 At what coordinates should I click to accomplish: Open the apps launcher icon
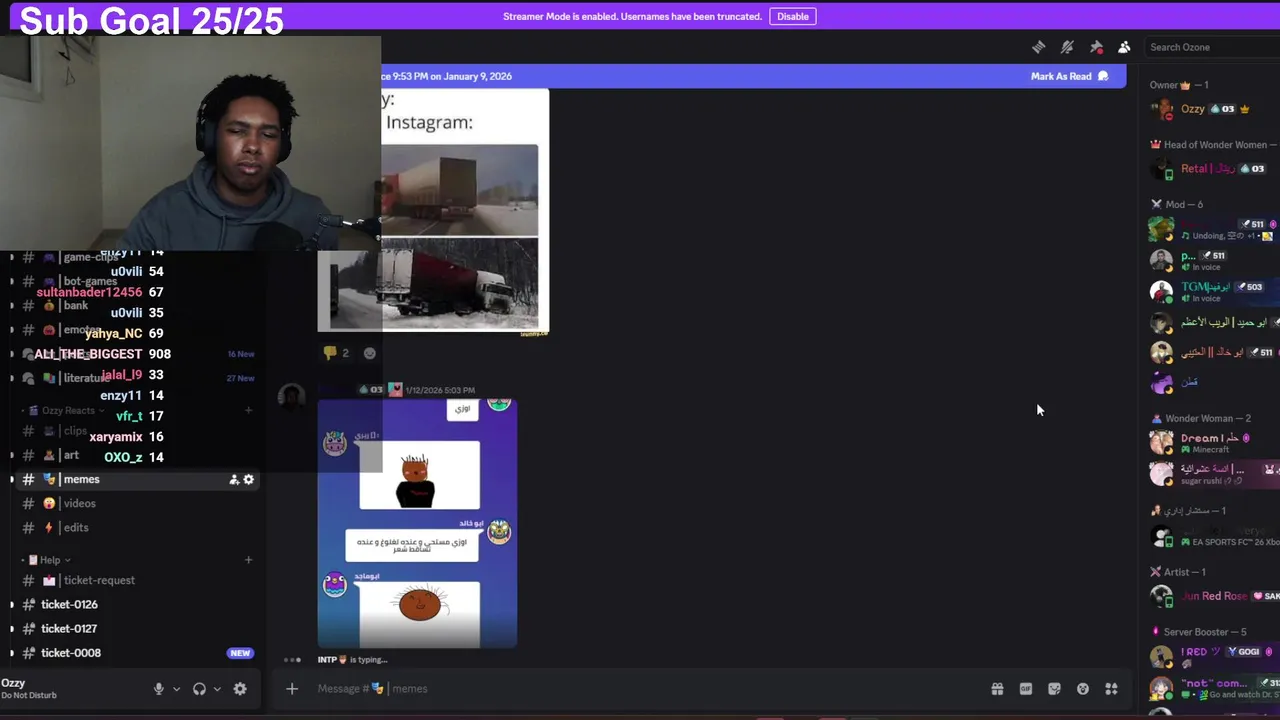coord(1111,688)
